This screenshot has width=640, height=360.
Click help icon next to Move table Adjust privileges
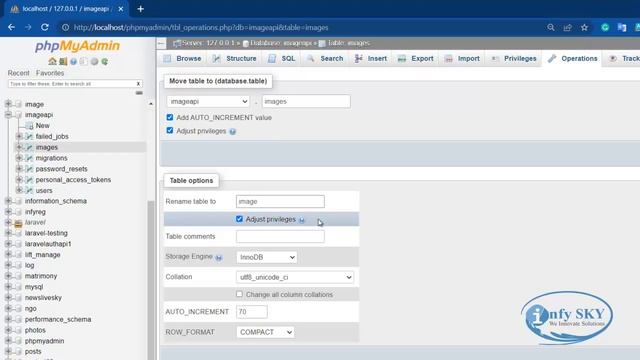pos(233,131)
